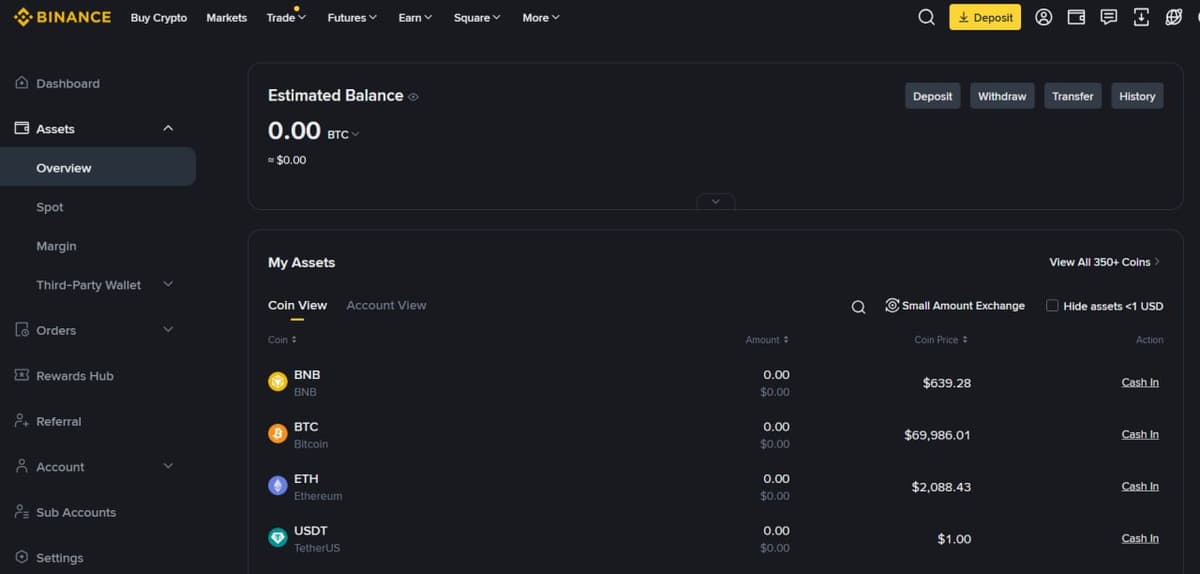Click the $2,088.43 ETH price

tap(941, 487)
